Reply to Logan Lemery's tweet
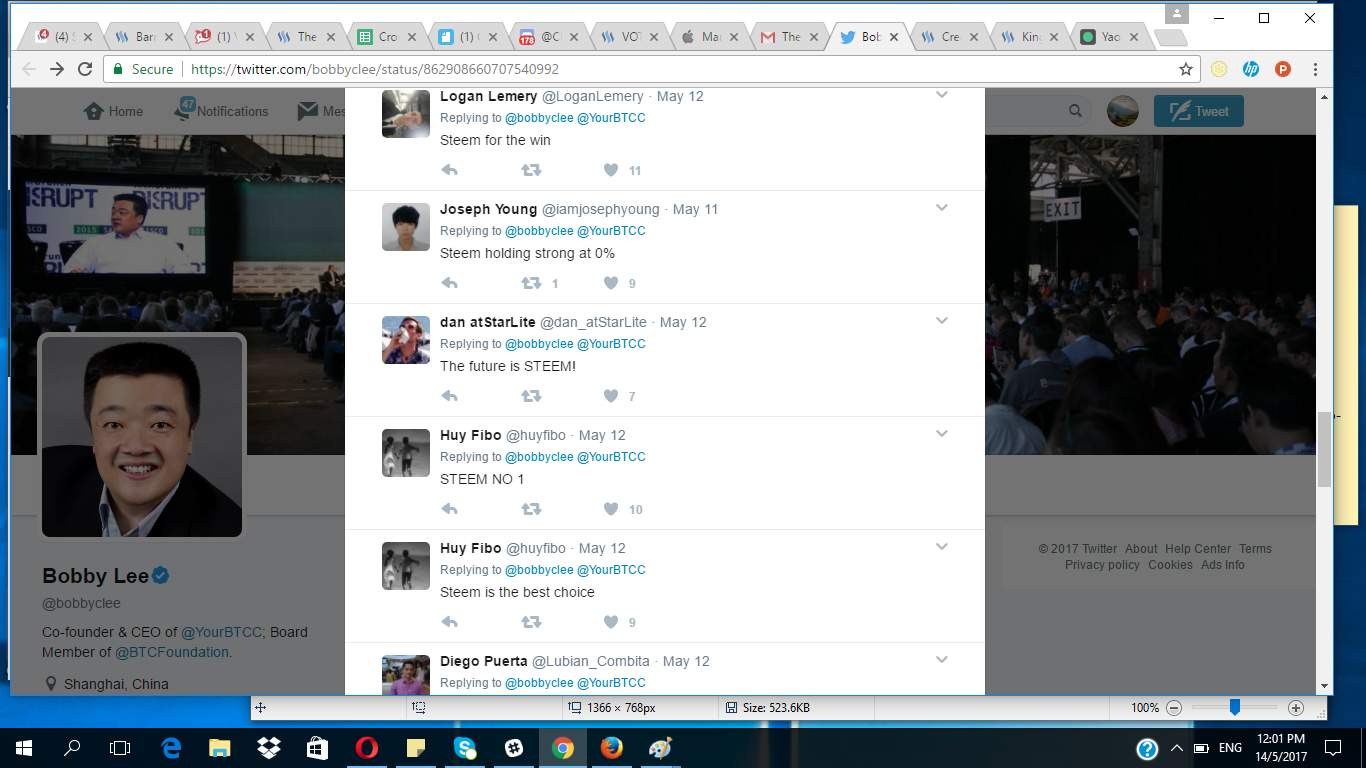1366x768 pixels. coord(449,170)
